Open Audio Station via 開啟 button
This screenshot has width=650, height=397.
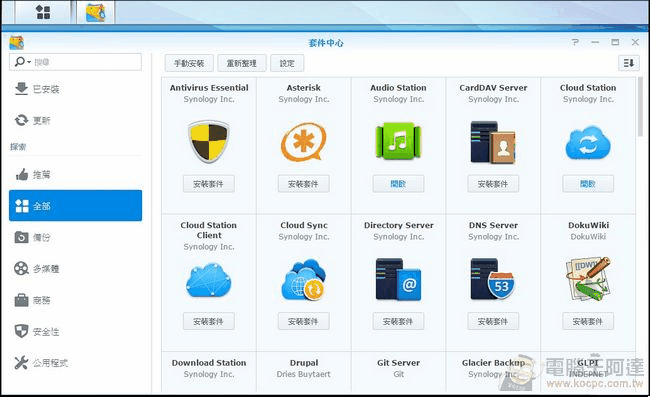click(x=398, y=184)
